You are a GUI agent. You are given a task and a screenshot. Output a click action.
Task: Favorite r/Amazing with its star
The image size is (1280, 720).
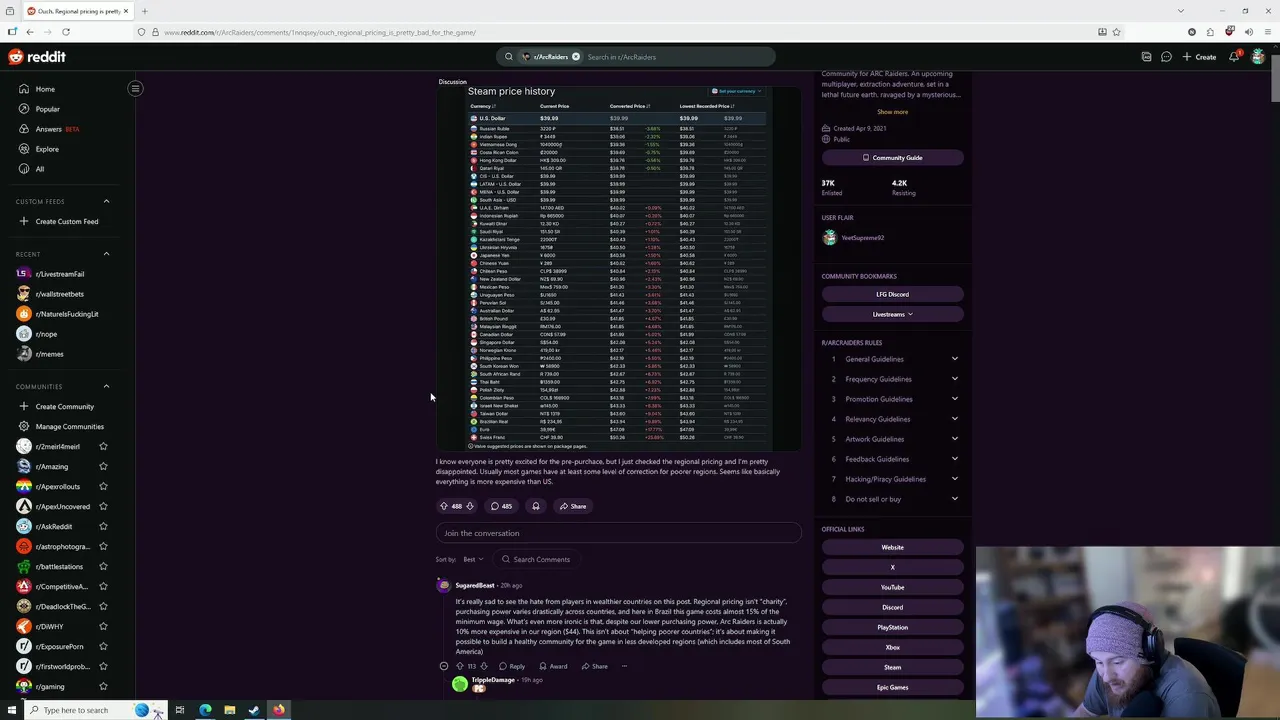[x=103, y=466]
